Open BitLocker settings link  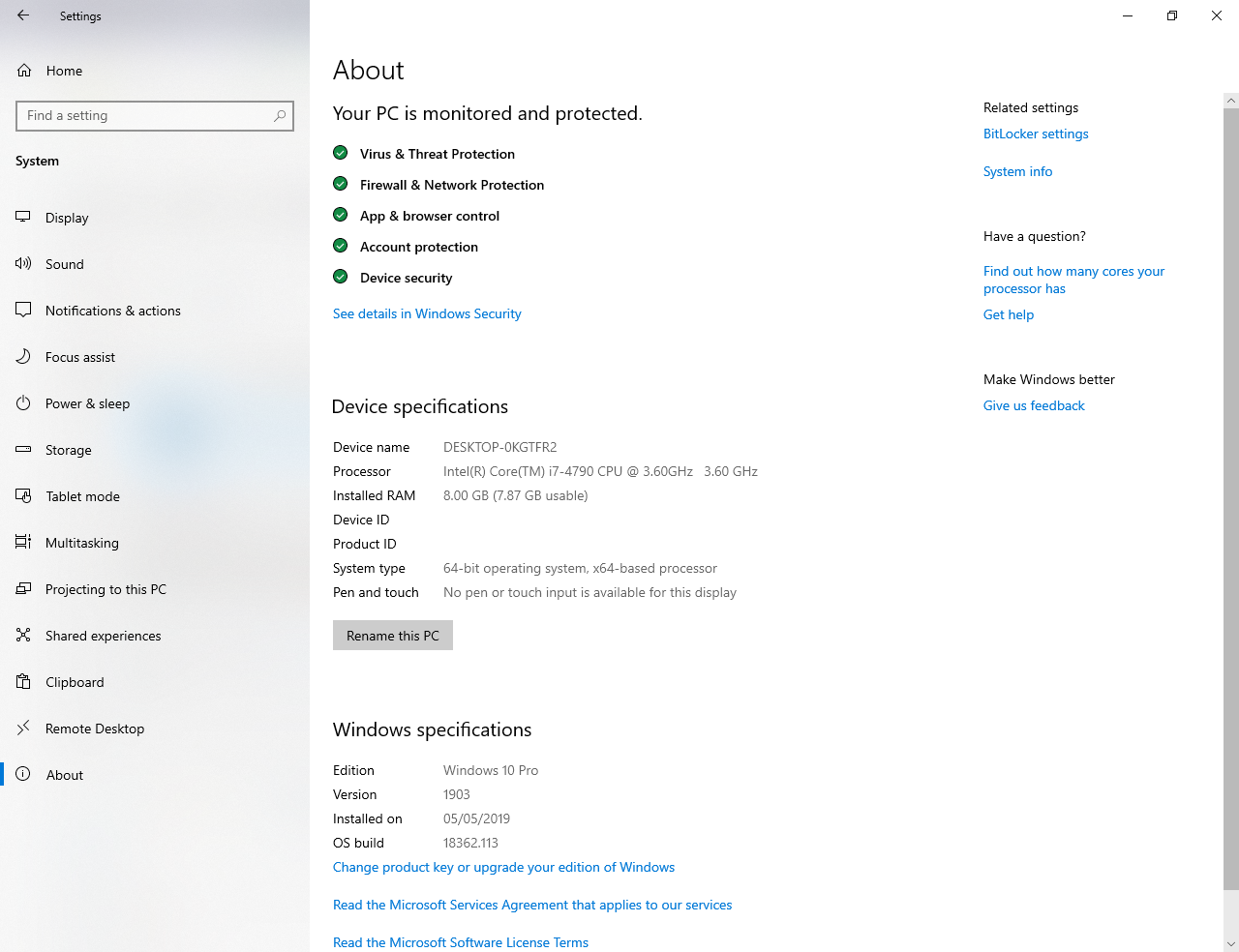tap(1036, 134)
